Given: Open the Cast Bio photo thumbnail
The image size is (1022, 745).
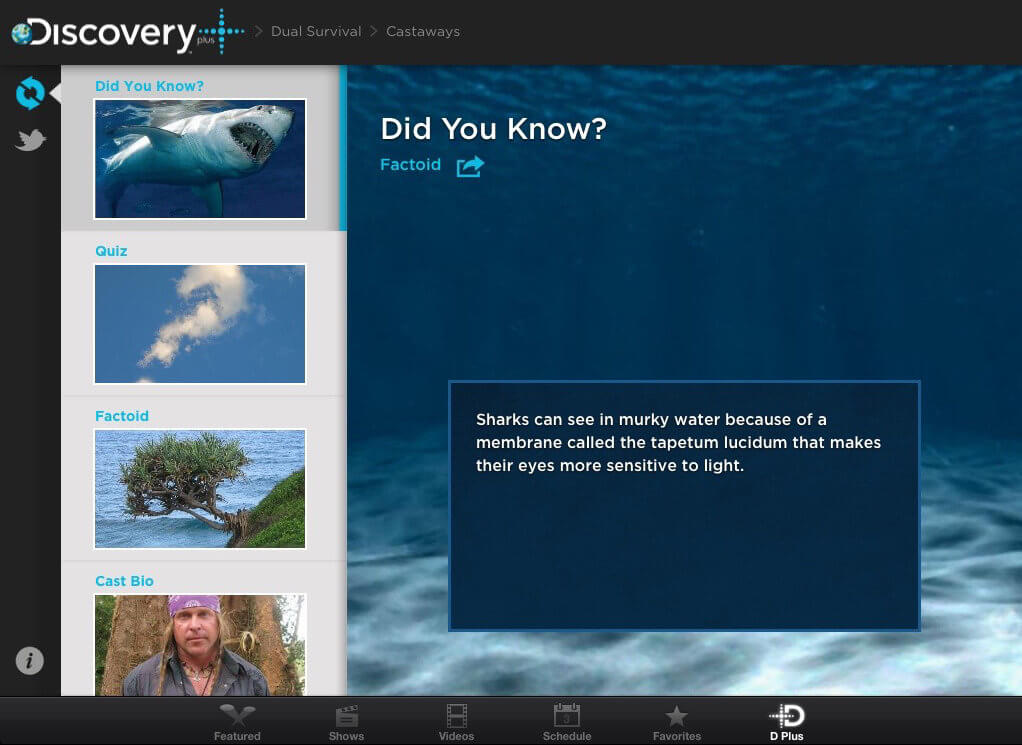Looking at the screenshot, I should [x=200, y=644].
